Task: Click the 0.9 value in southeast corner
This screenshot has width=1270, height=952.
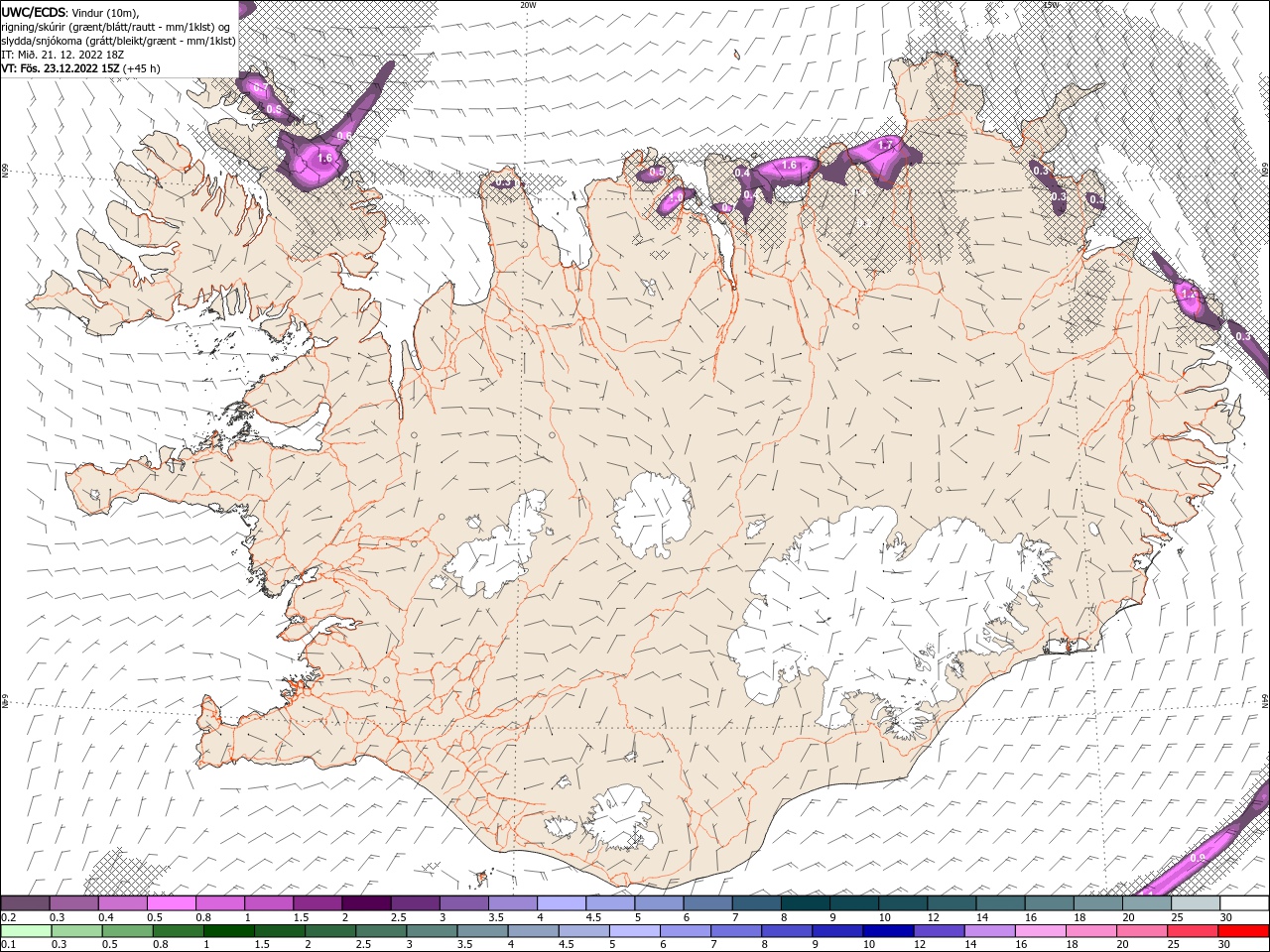Action: point(1198,859)
